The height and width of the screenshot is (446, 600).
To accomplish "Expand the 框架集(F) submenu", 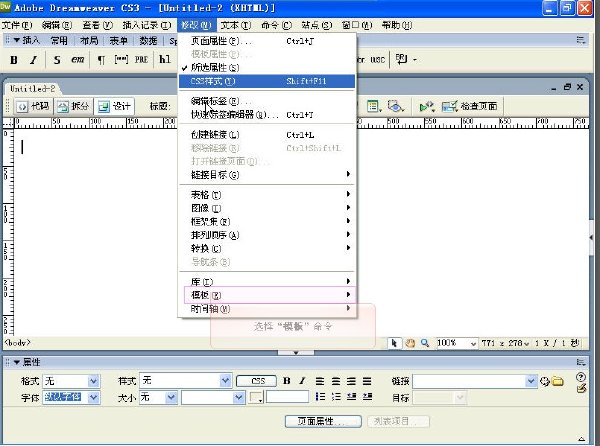I will pos(267,221).
